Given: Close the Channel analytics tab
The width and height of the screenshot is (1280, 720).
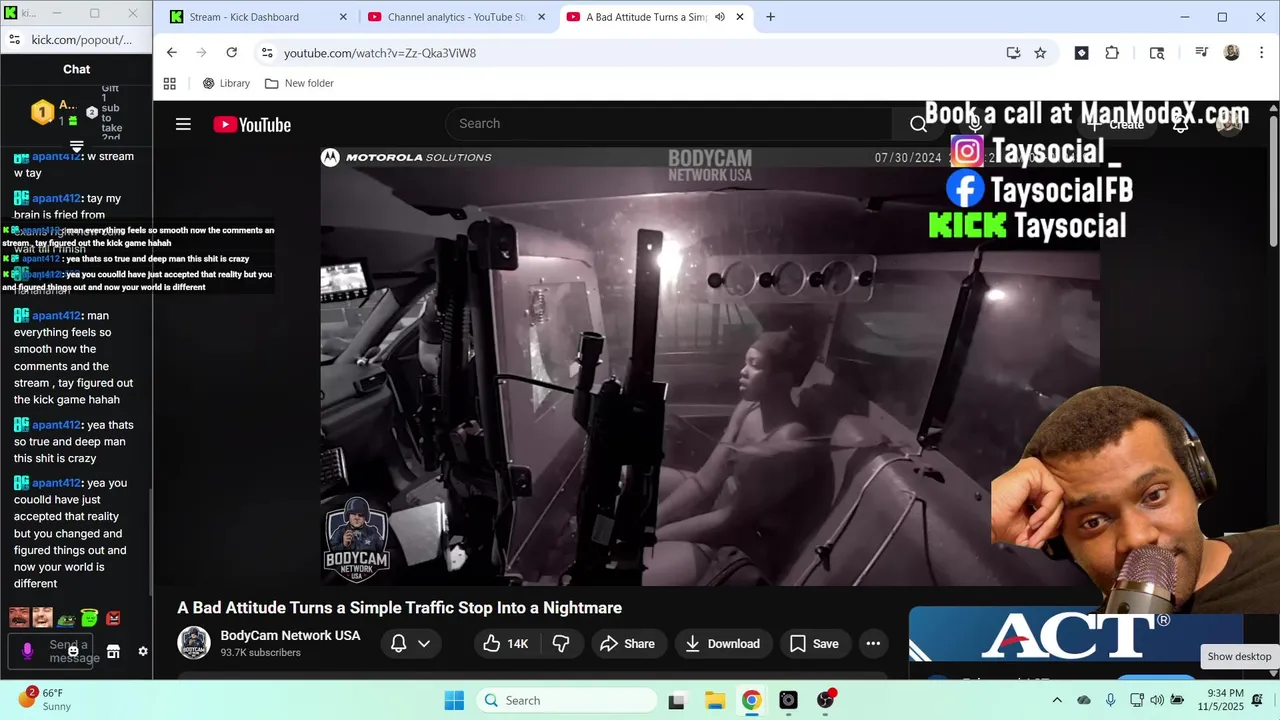Looking at the screenshot, I should 542,17.
